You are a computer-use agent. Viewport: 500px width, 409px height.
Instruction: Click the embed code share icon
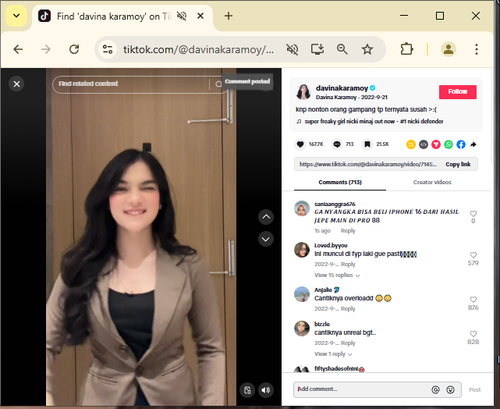423,144
